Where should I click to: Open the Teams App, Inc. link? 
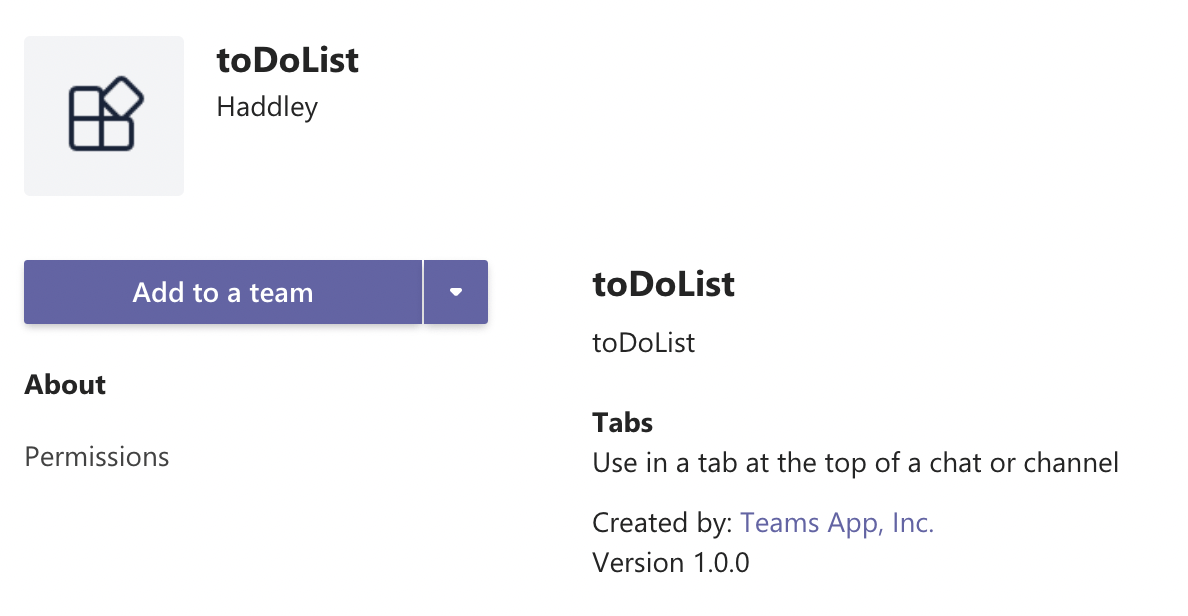click(837, 523)
